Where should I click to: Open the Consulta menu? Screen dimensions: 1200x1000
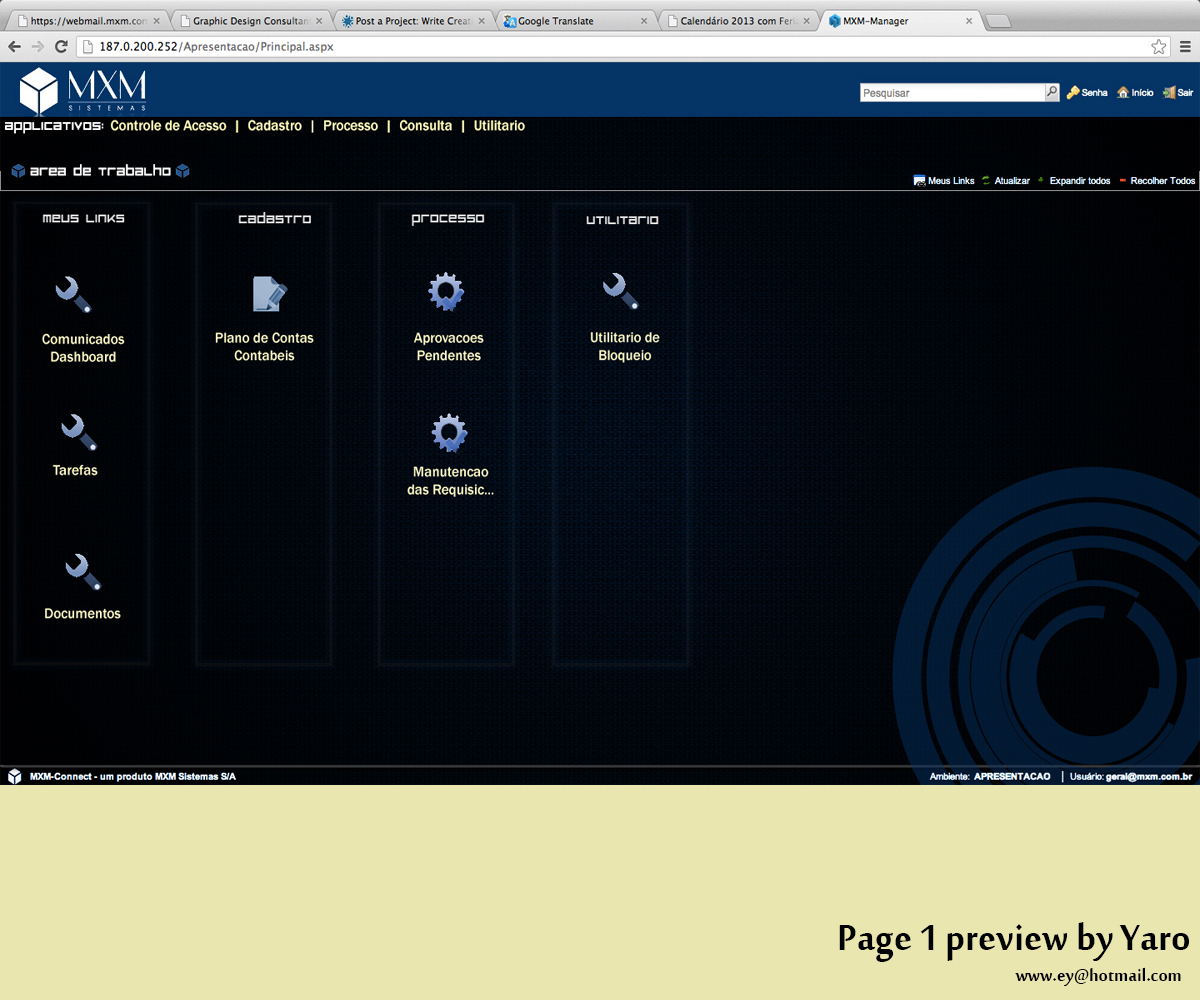click(425, 126)
